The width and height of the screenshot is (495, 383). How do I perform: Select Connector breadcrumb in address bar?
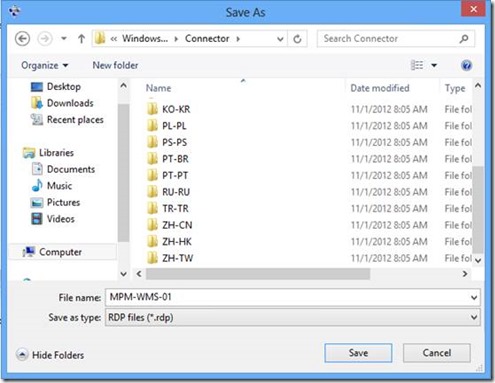pos(207,38)
